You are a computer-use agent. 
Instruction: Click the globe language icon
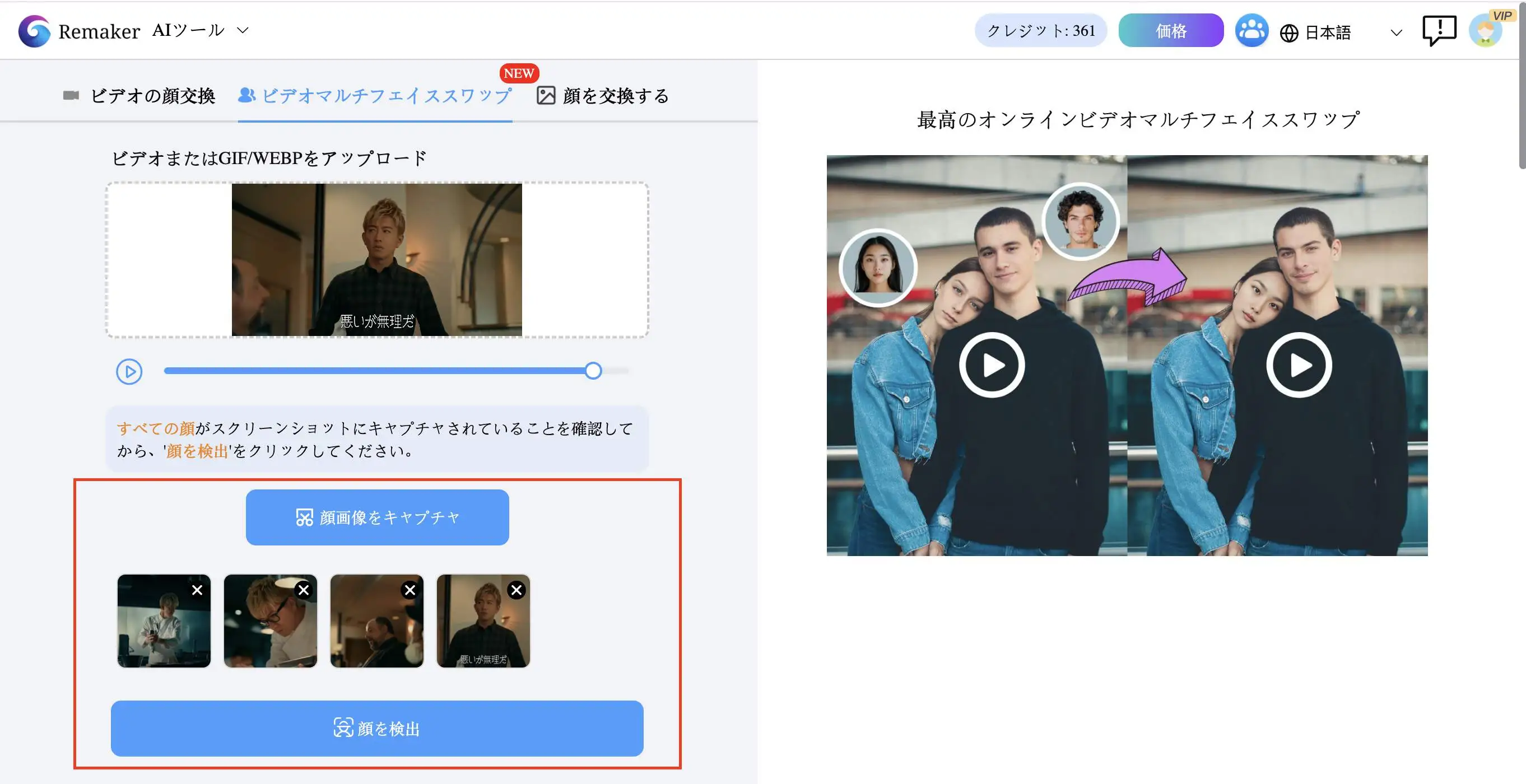(1288, 33)
